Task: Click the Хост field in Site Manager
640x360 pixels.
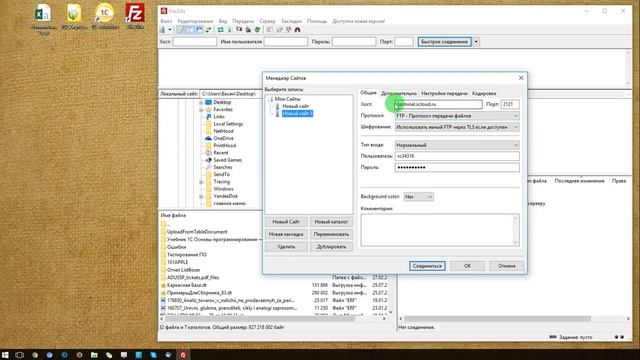Action: click(x=438, y=104)
